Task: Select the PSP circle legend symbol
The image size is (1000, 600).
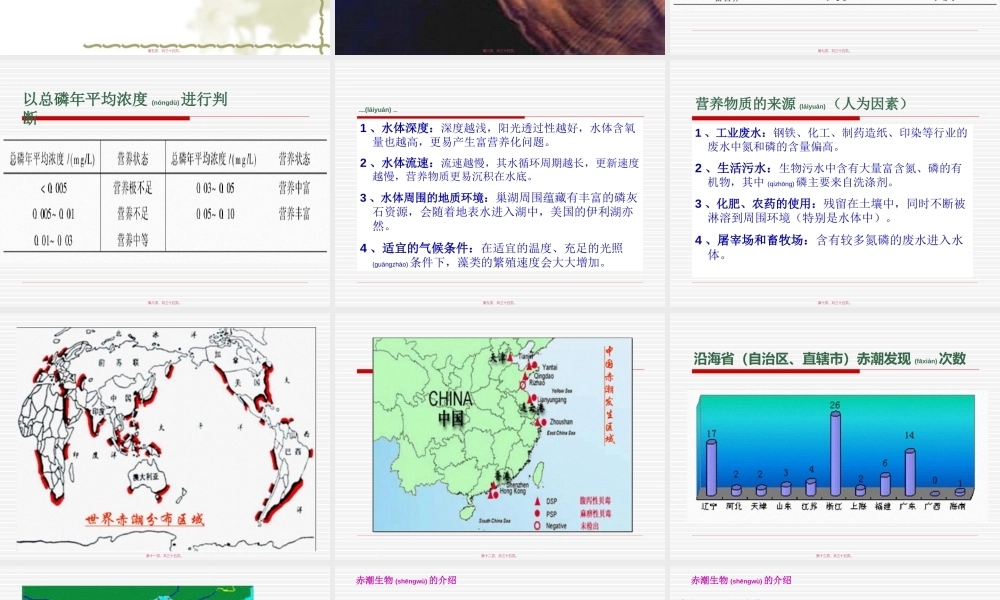Action: [537, 513]
